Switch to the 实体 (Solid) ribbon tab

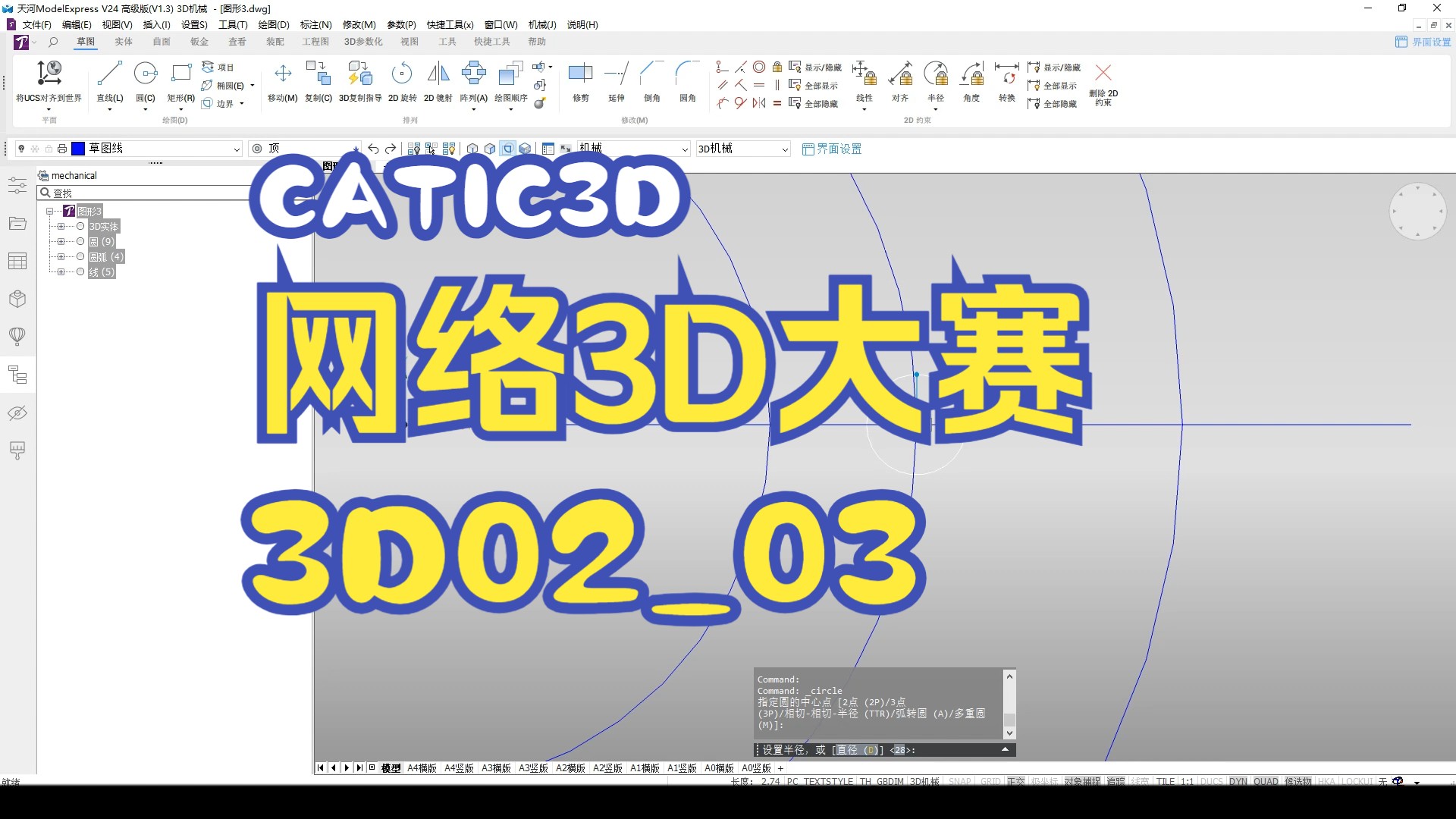(x=124, y=42)
